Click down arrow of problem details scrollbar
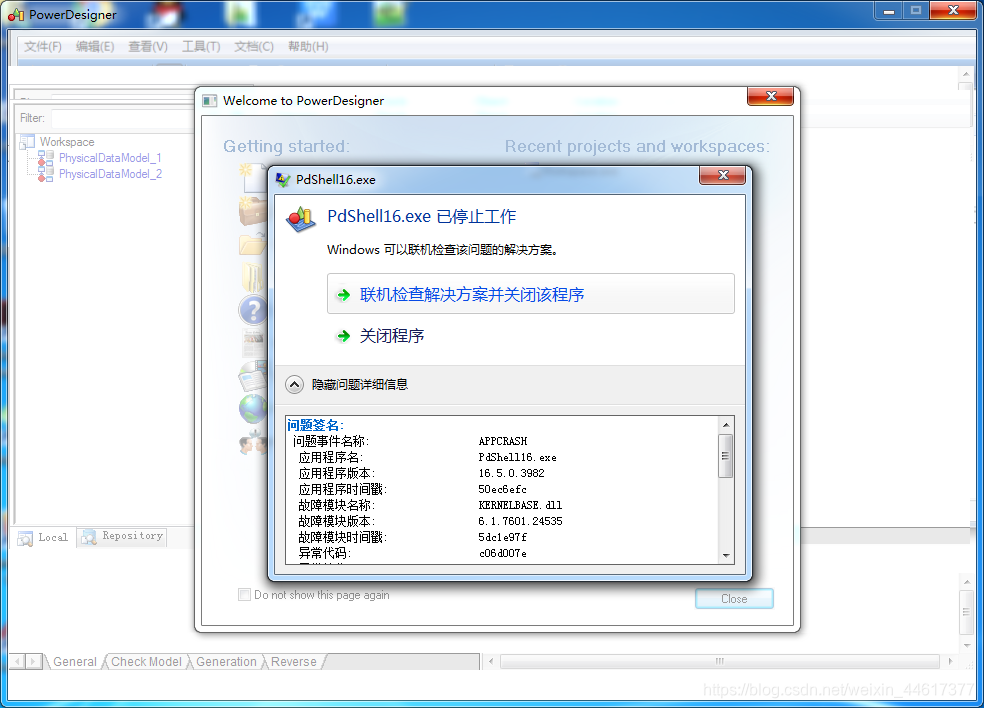This screenshot has width=984, height=708. 726,555
